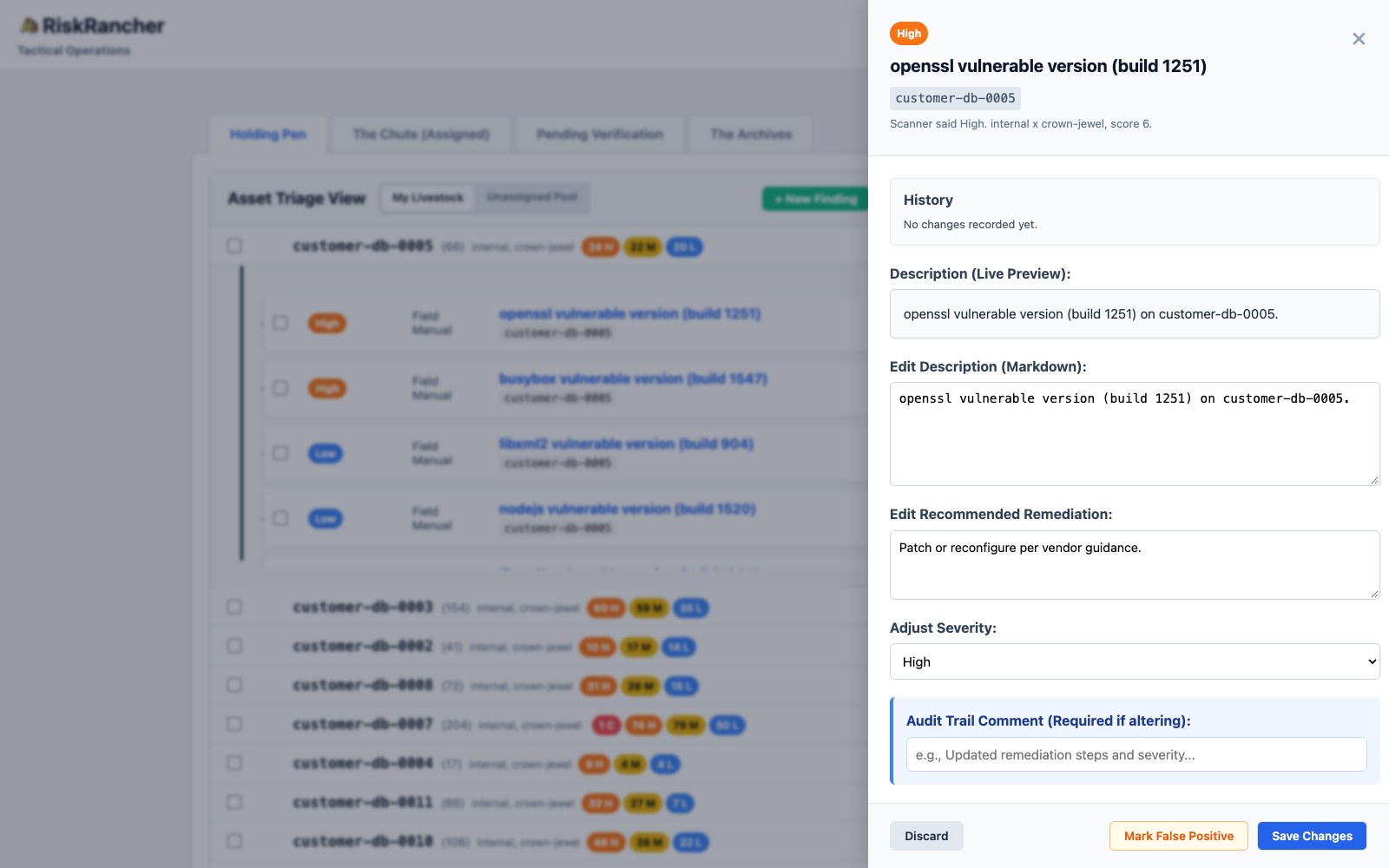Screen dimensions: 1389x868
Task: Click the orange High severity badge in panel header
Action: pos(909,34)
